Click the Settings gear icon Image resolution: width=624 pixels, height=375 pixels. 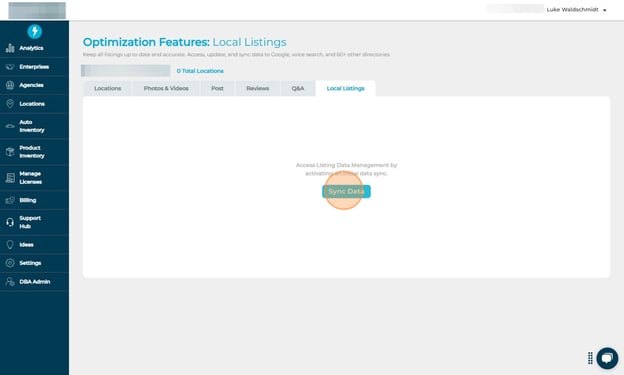click(10, 263)
